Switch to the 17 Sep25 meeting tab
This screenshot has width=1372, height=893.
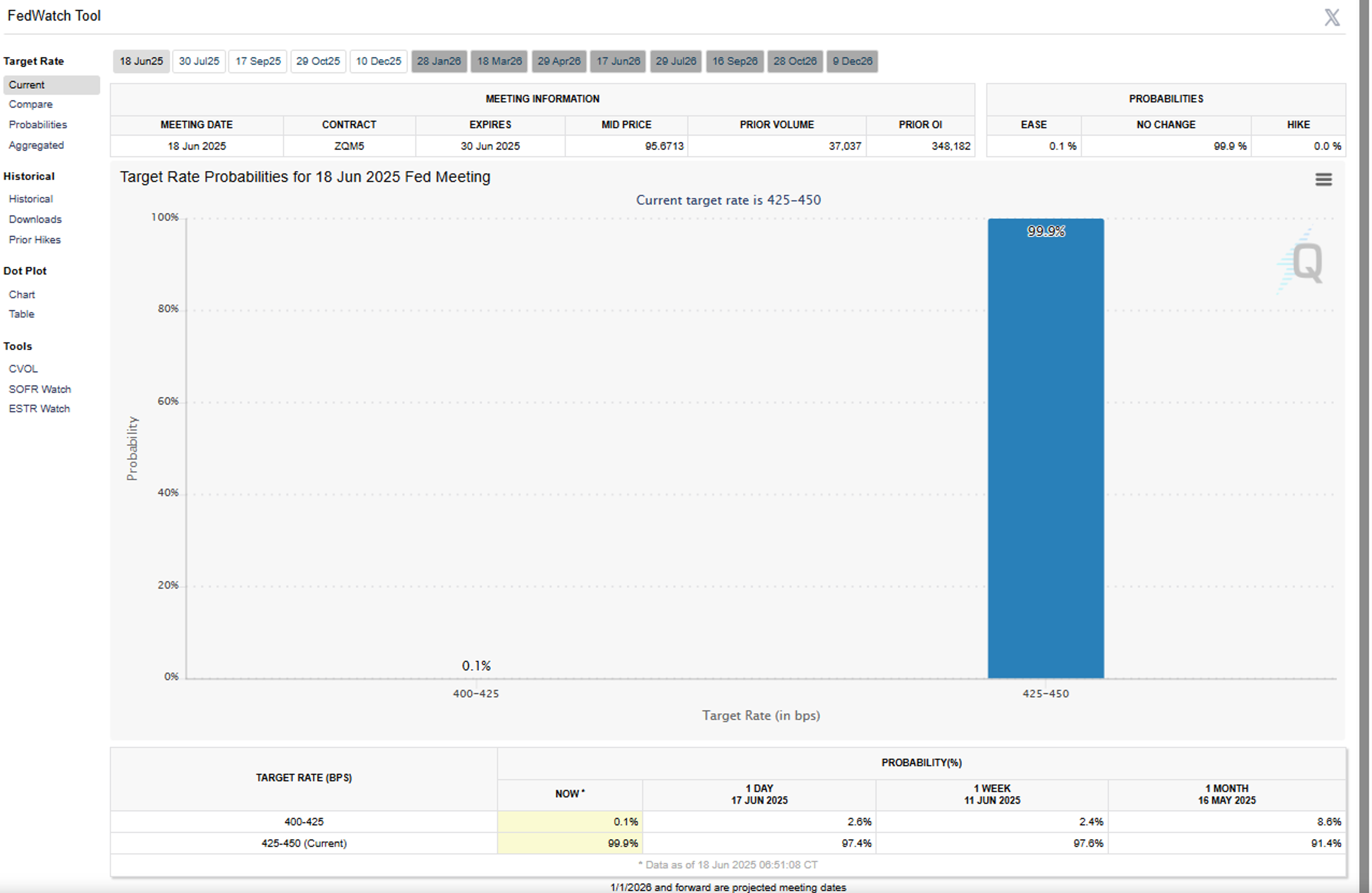pyautogui.click(x=258, y=61)
